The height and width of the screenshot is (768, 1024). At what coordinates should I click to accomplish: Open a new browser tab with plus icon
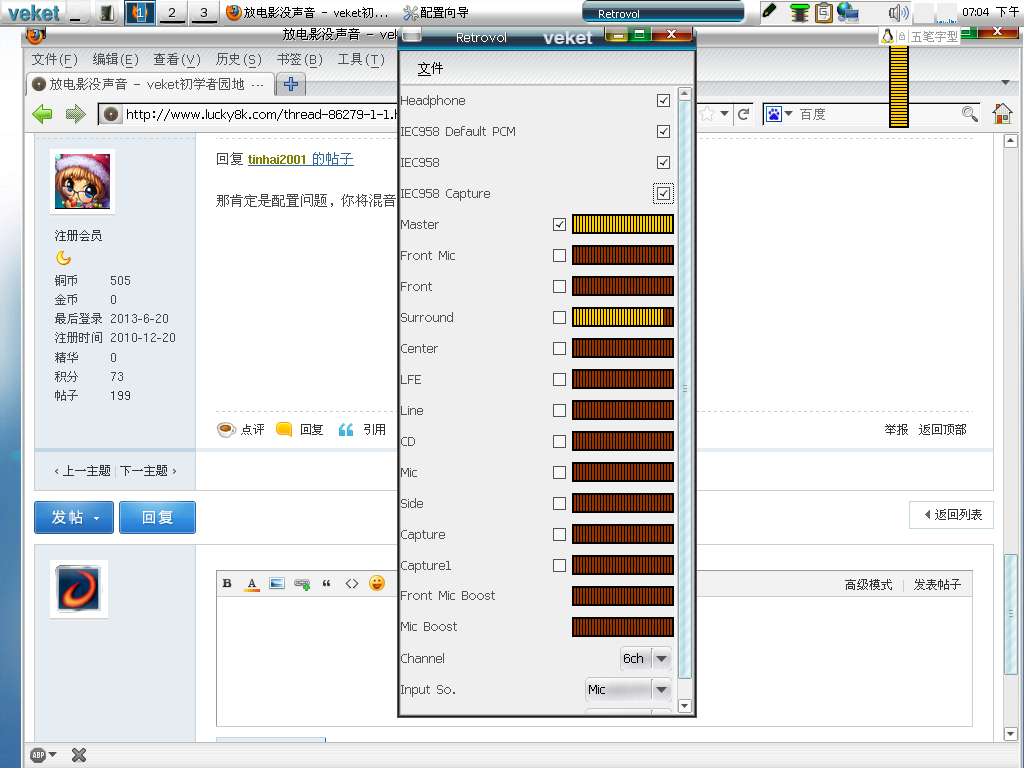291,84
